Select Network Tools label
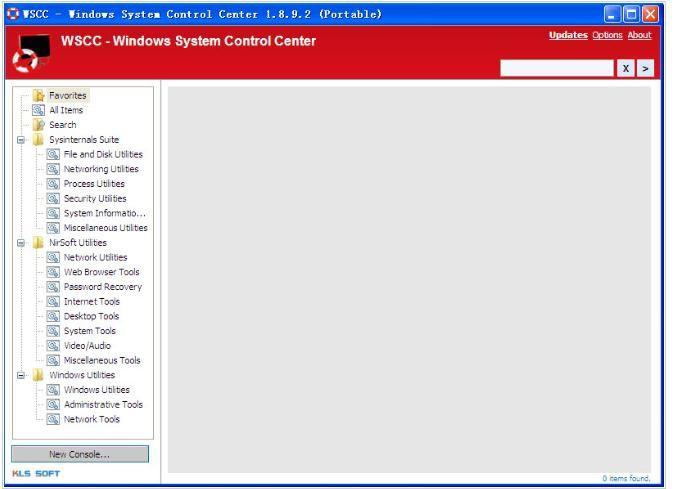This screenshot has width=681, height=489. (92, 420)
